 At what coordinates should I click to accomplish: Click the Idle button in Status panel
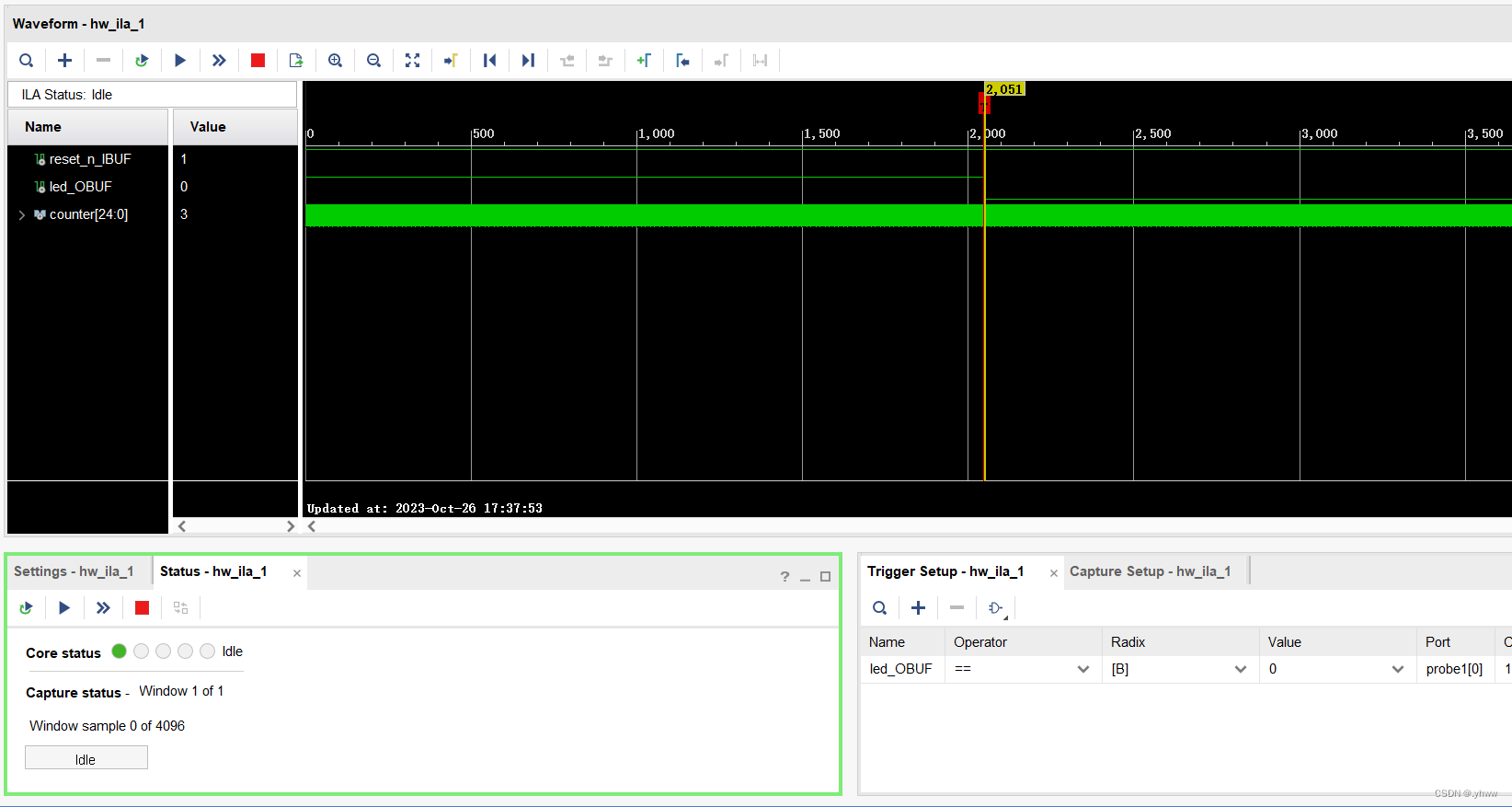click(x=86, y=758)
